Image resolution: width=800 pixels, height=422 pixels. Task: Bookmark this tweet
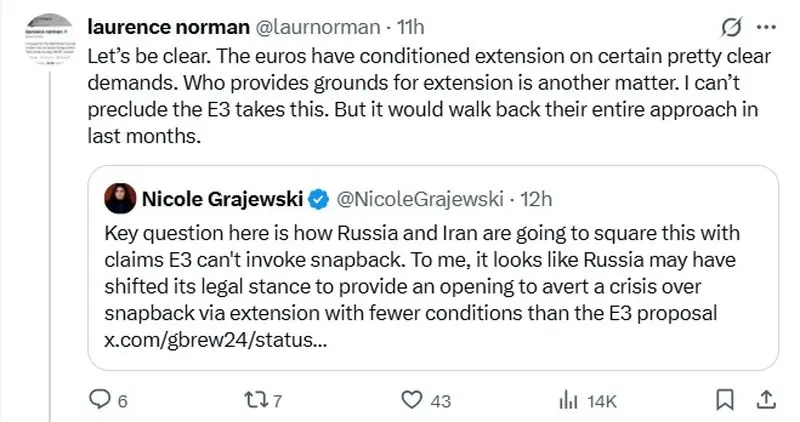722,399
